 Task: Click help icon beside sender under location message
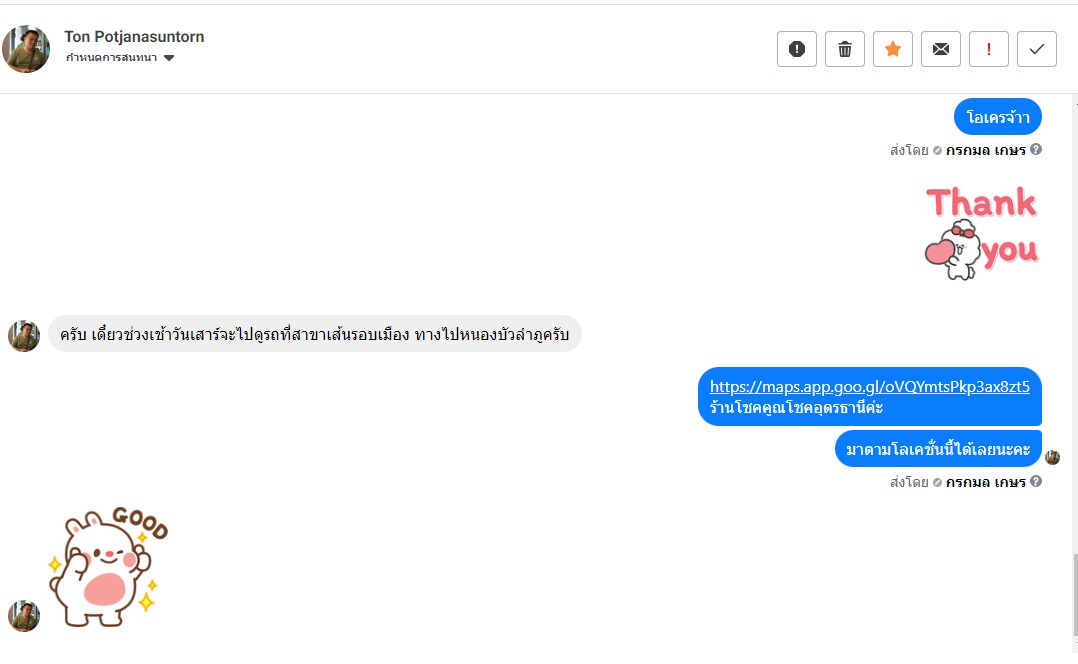1036,482
